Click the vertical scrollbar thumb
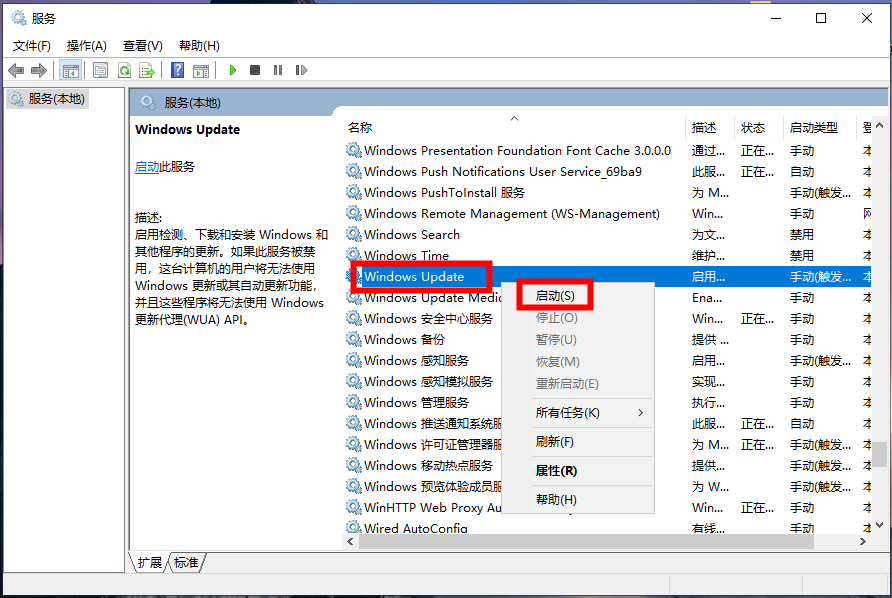Viewport: 892px width, 598px height. coord(879,453)
